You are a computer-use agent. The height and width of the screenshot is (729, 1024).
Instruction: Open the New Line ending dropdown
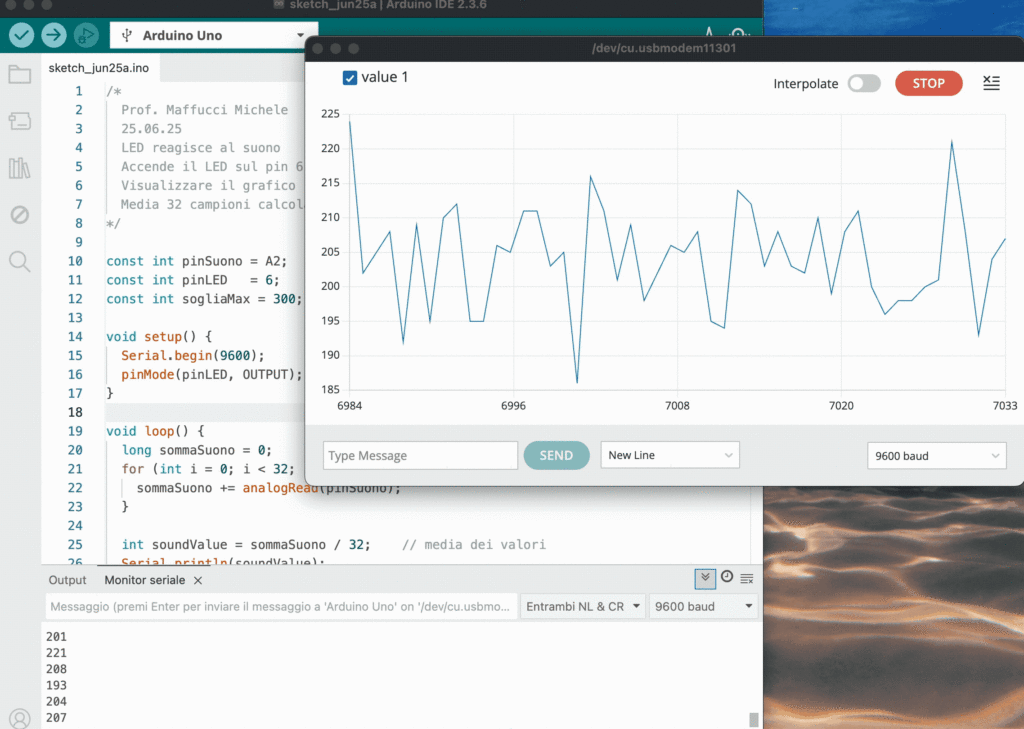669,455
